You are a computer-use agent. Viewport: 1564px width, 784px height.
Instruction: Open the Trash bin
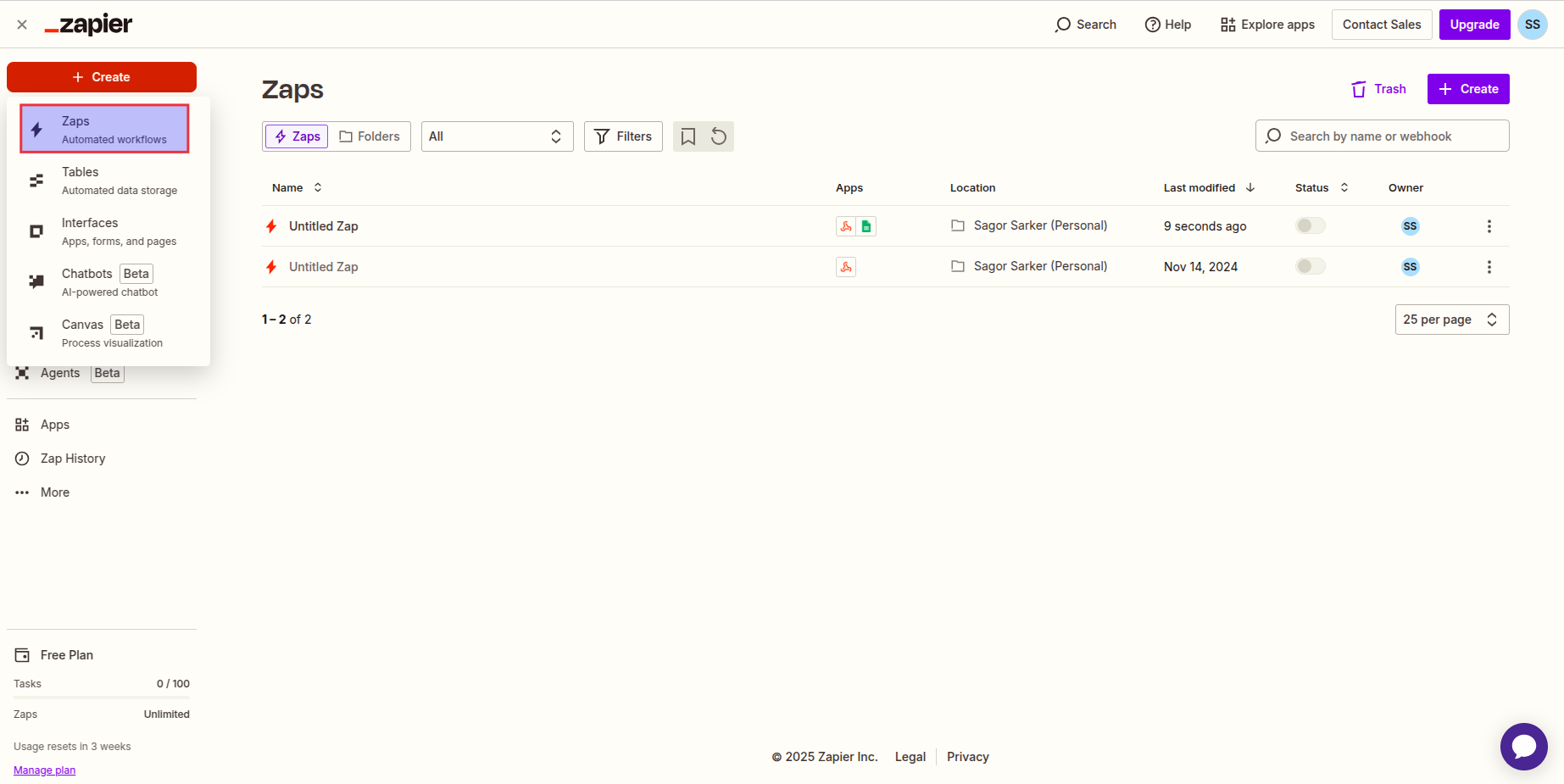[x=1378, y=89]
